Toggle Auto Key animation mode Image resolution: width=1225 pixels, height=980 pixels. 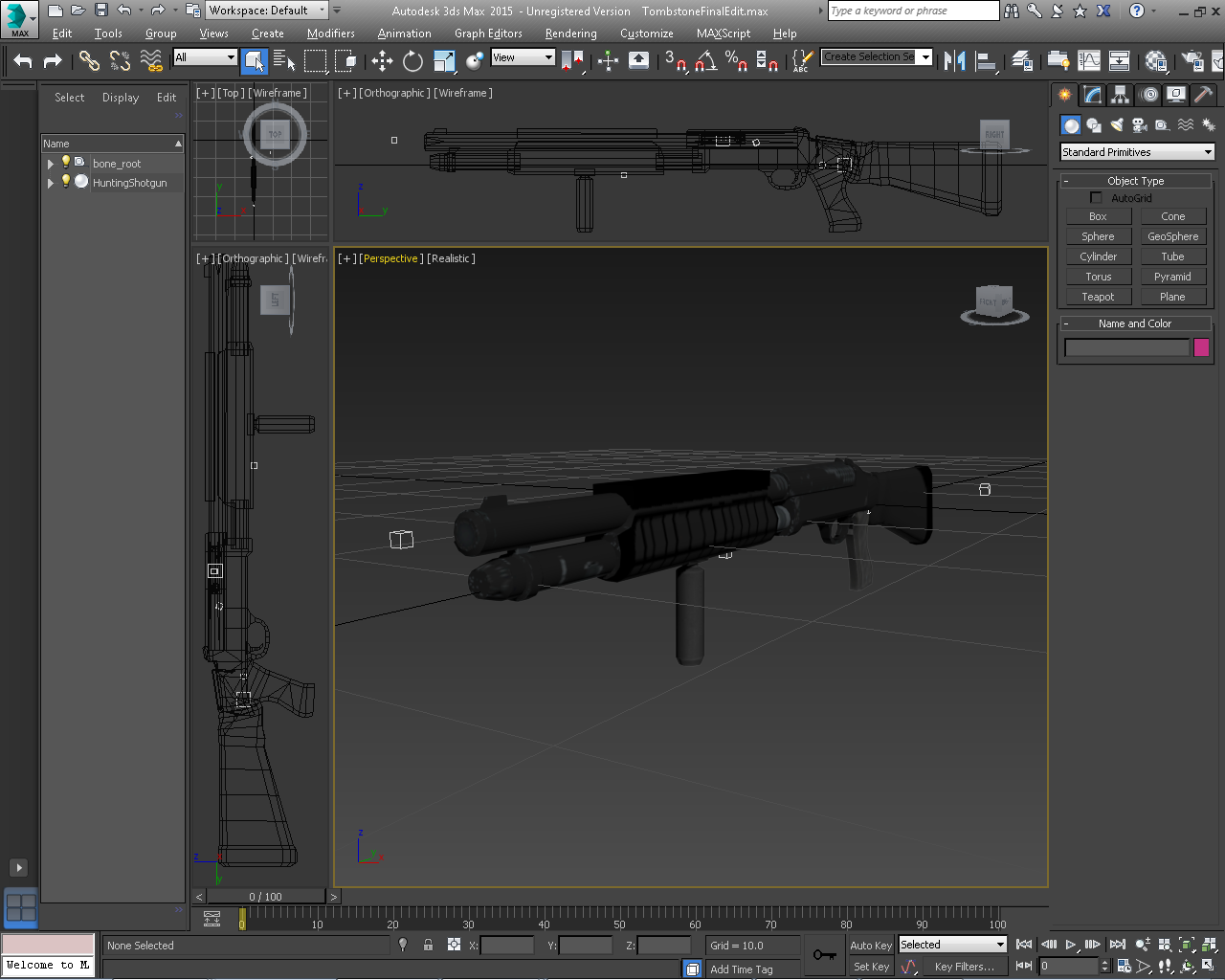coord(870,945)
